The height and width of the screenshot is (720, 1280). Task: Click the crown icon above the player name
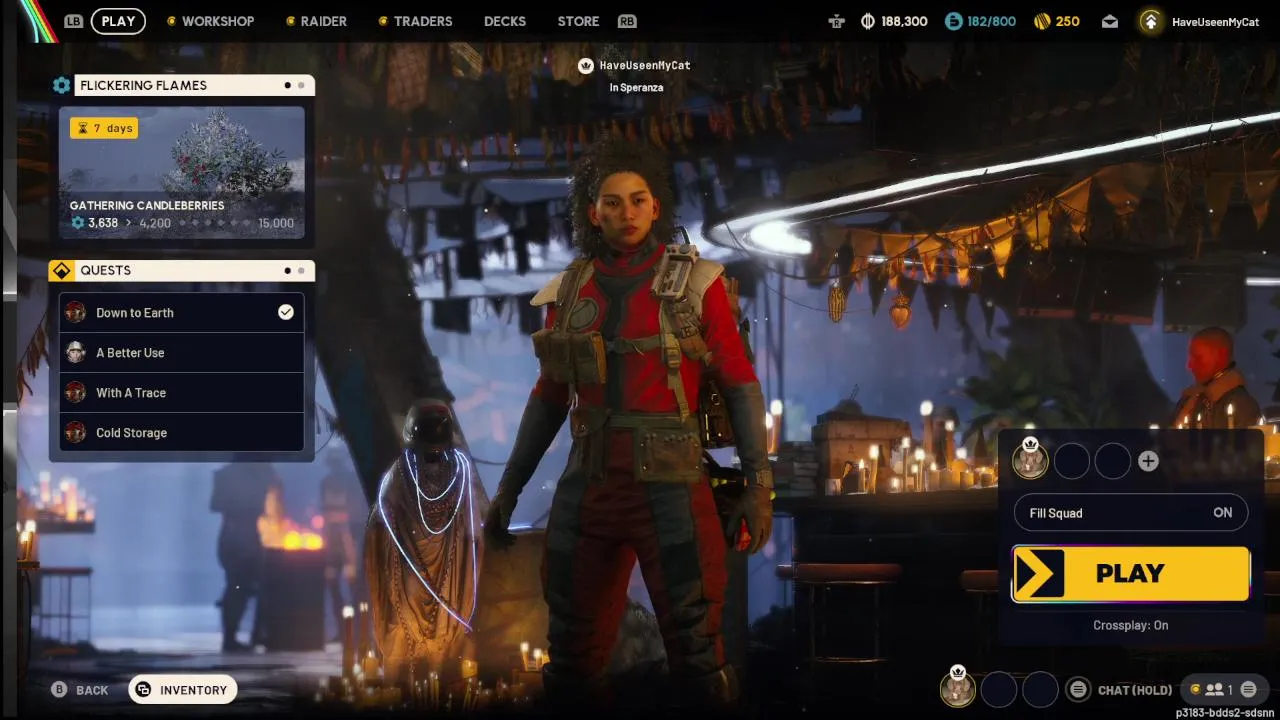click(x=586, y=66)
